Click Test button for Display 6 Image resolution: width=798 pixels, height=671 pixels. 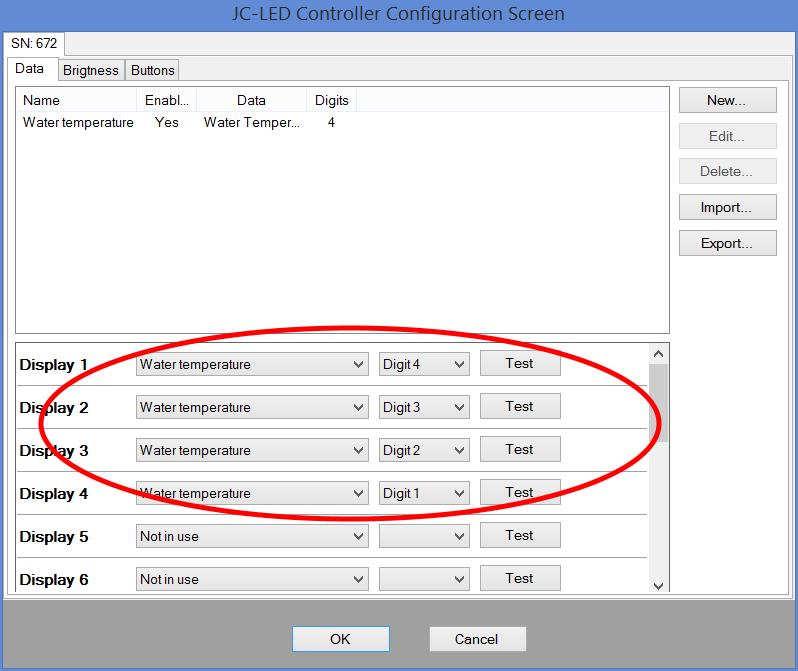(519, 578)
